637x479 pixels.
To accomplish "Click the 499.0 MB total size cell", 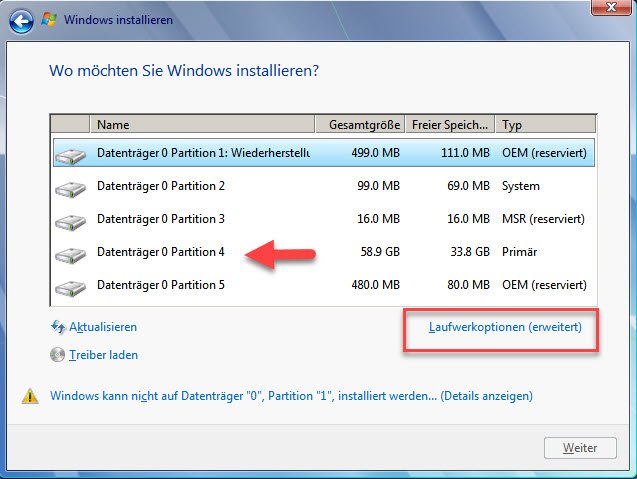I will [x=376, y=153].
